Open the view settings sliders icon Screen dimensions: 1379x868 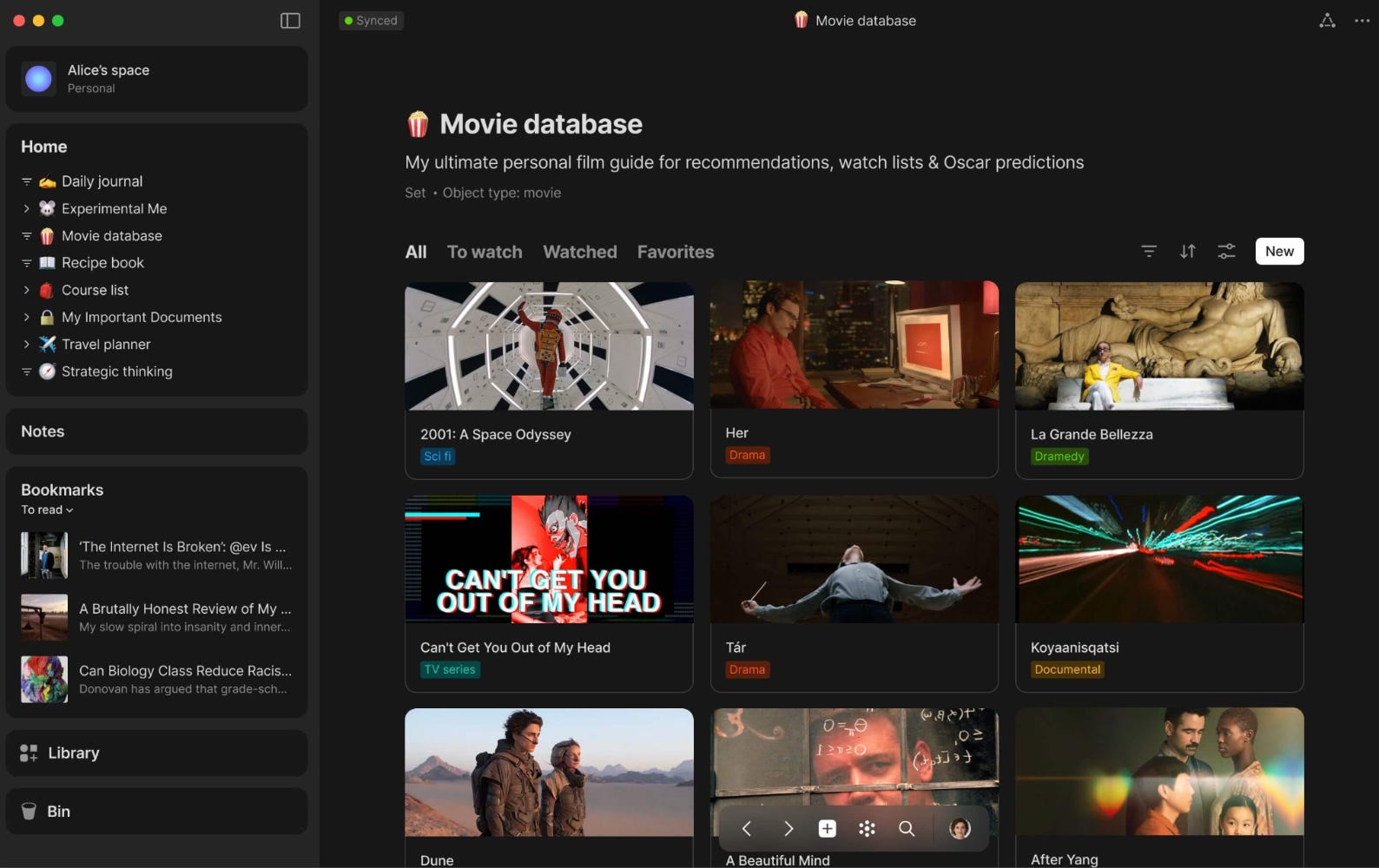pos(1226,252)
